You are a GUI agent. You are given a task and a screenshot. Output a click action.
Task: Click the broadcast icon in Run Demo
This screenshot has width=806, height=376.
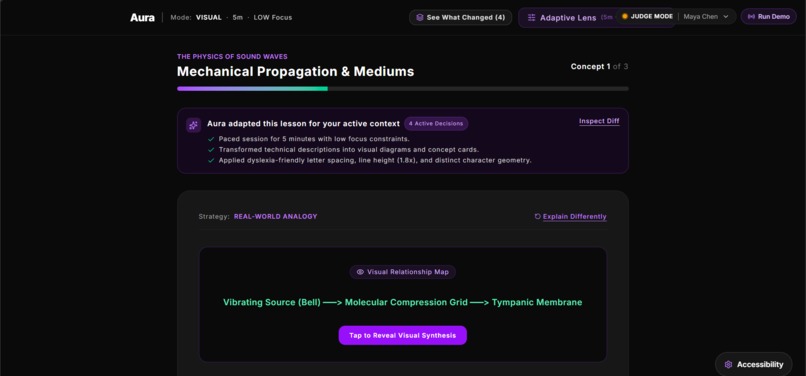(x=751, y=16)
